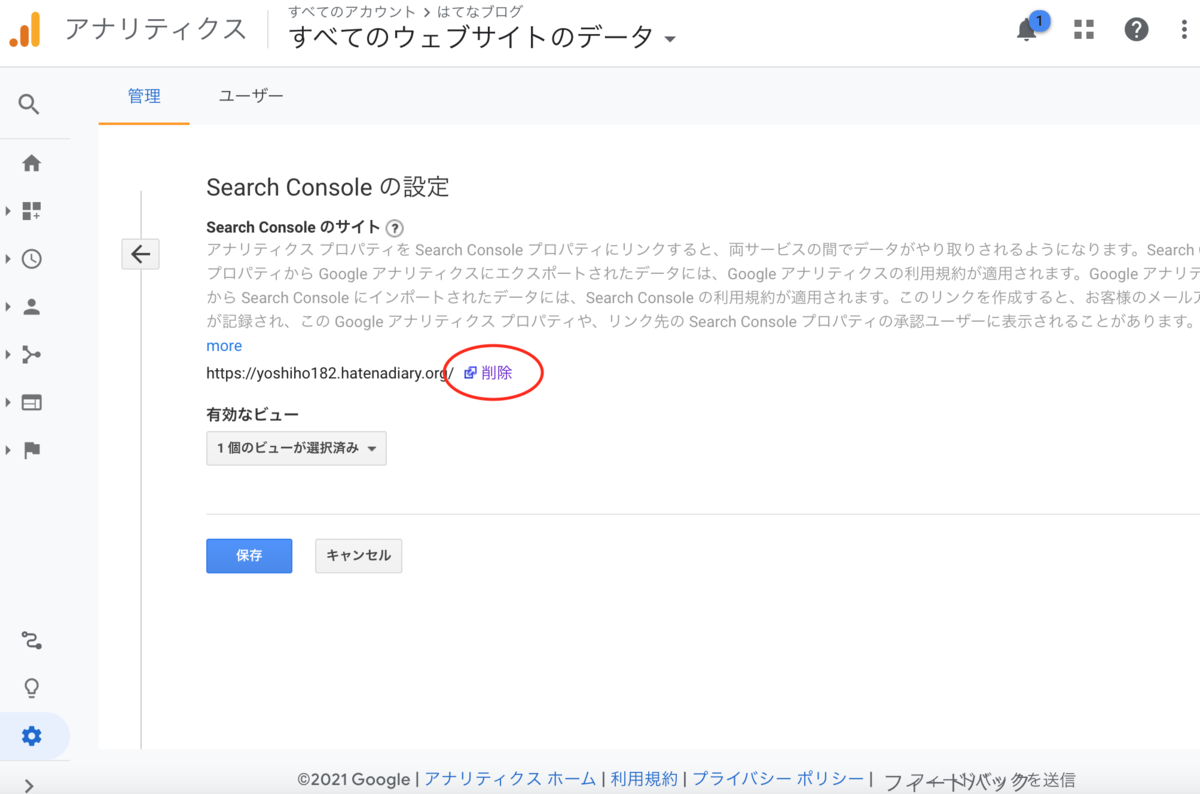Click the back arrow button
The width and height of the screenshot is (1200, 794).
[140, 254]
